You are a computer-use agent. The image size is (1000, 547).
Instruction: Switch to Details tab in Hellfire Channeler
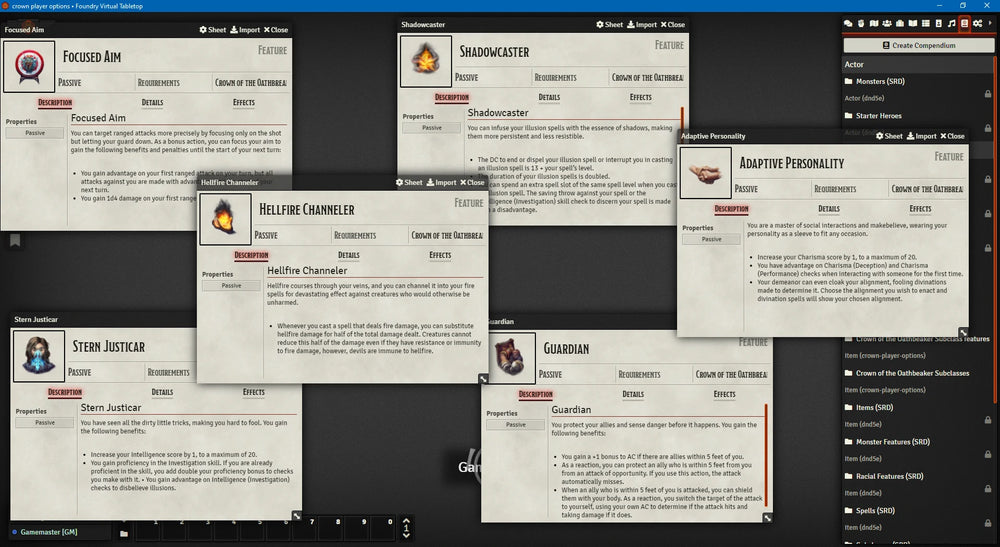(x=345, y=255)
